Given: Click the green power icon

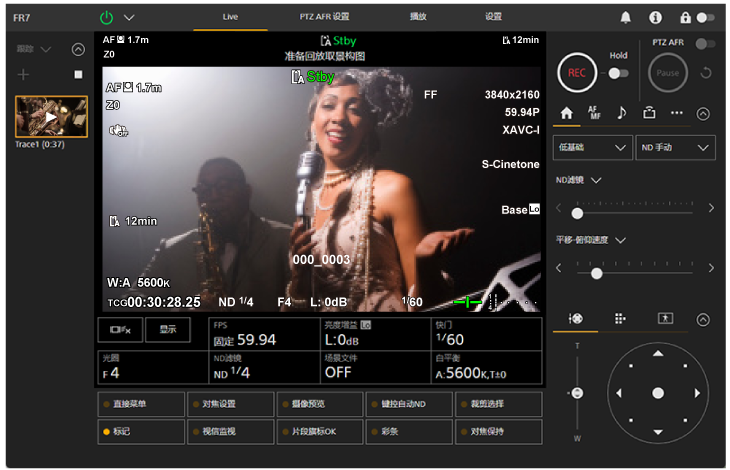Looking at the screenshot, I should [107, 17].
